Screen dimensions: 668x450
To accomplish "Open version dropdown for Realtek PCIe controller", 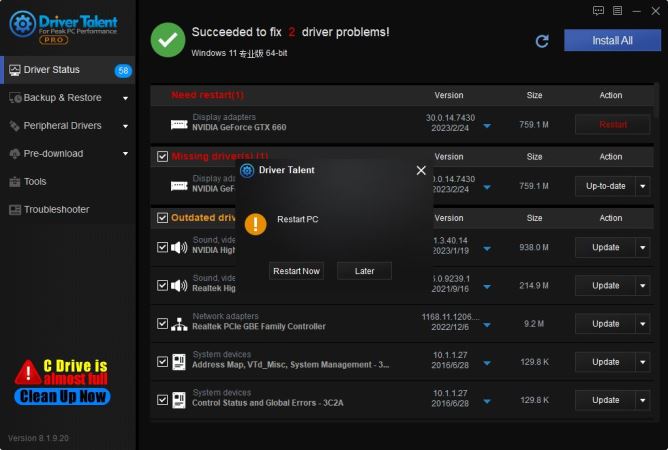I will [487, 325].
